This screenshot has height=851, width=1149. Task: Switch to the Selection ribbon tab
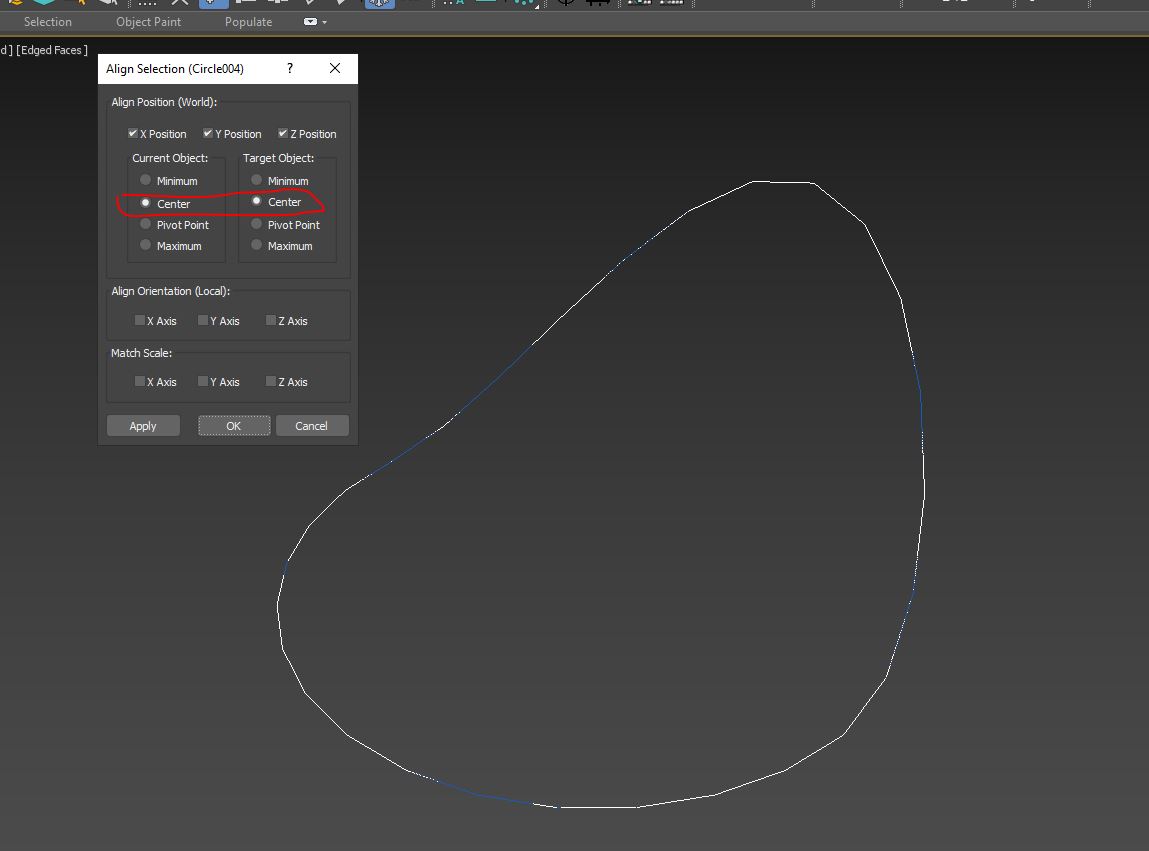pyautogui.click(x=46, y=21)
